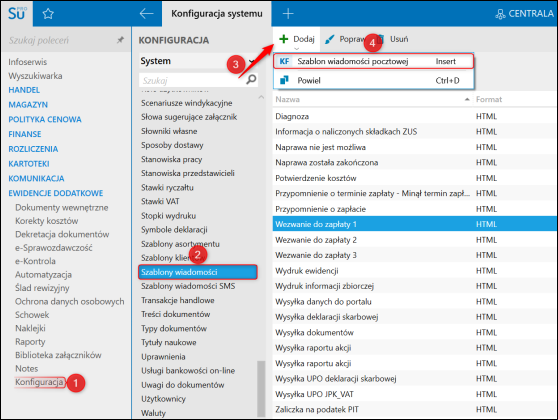
Task: Click the pin icon in command search
Action: click(x=121, y=40)
